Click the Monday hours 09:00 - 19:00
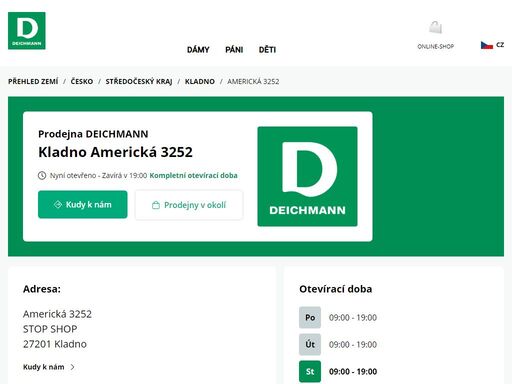This screenshot has height=384, width=512. 353,317
